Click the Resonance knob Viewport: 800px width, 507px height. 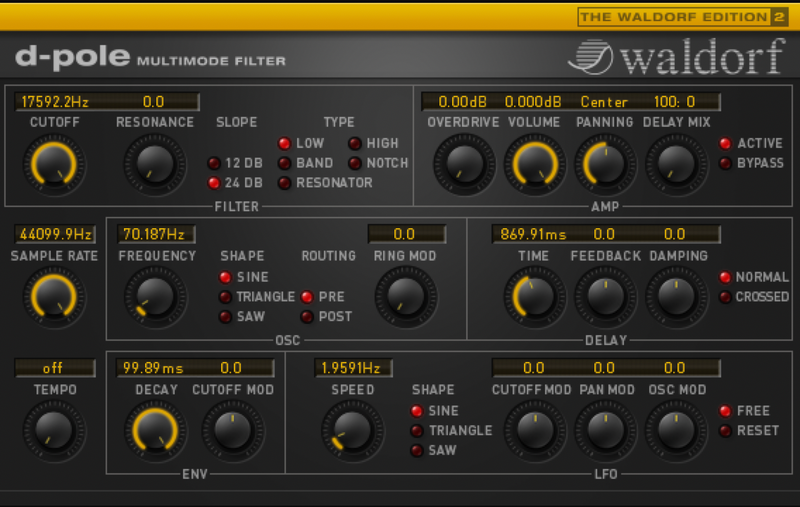154,164
